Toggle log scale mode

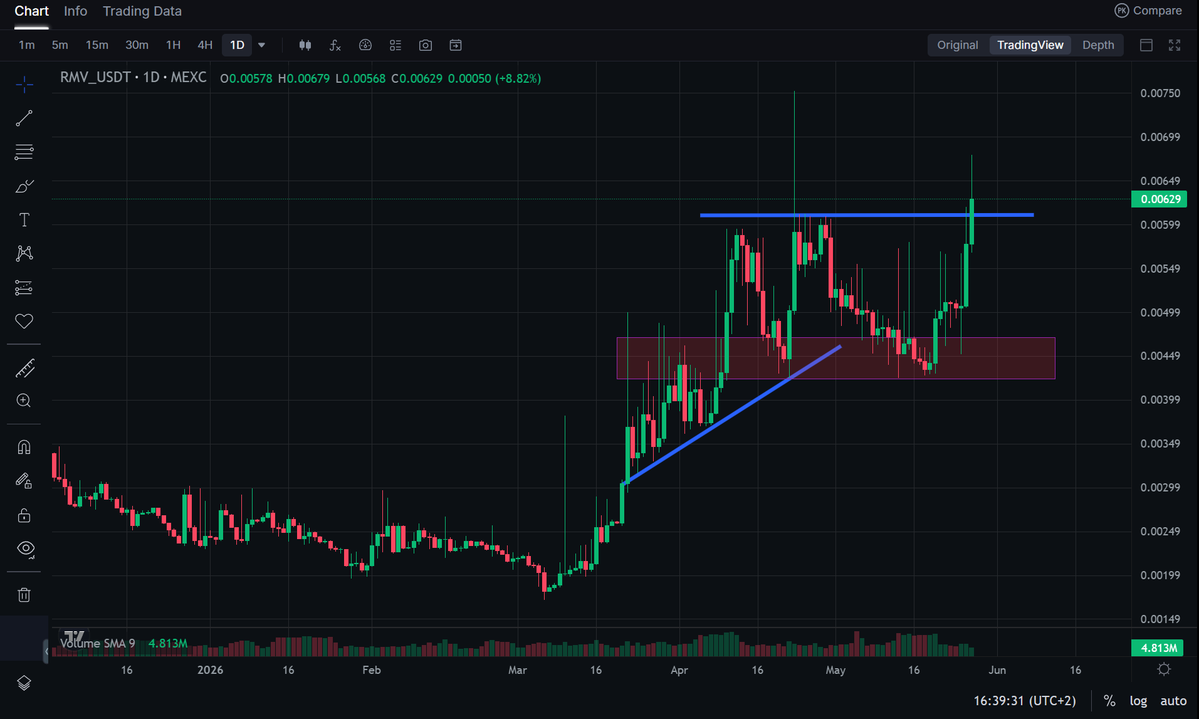tap(1139, 701)
